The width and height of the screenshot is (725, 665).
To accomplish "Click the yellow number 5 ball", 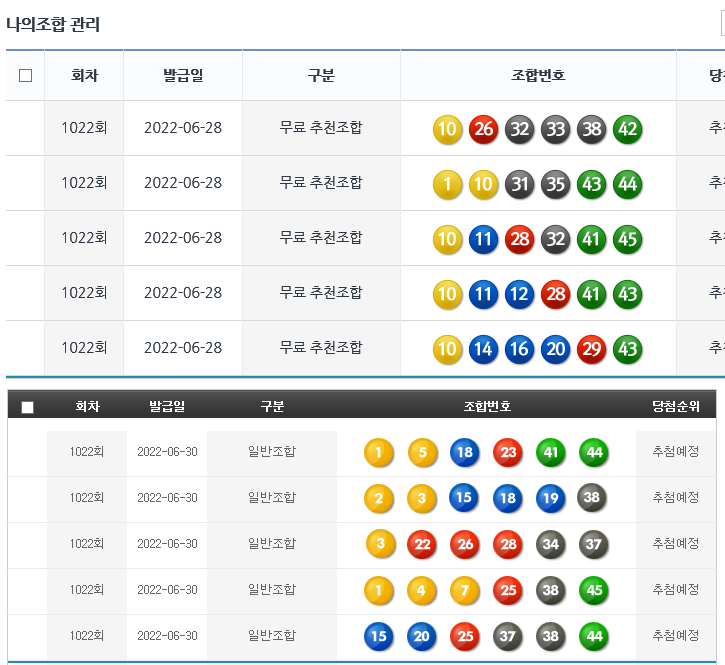I will pos(423,453).
